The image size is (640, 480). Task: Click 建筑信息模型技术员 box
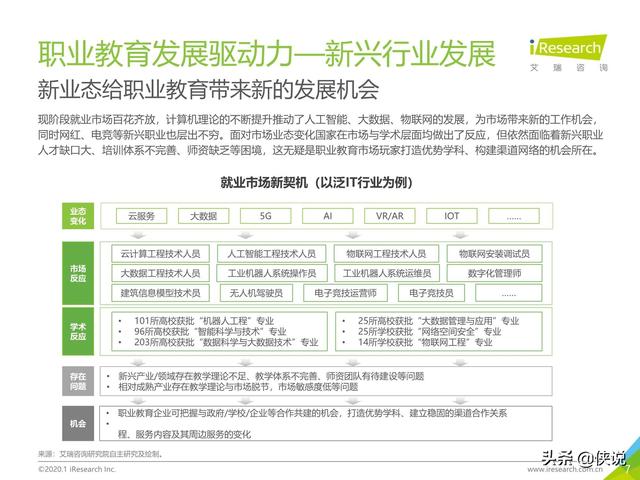(160, 293)
